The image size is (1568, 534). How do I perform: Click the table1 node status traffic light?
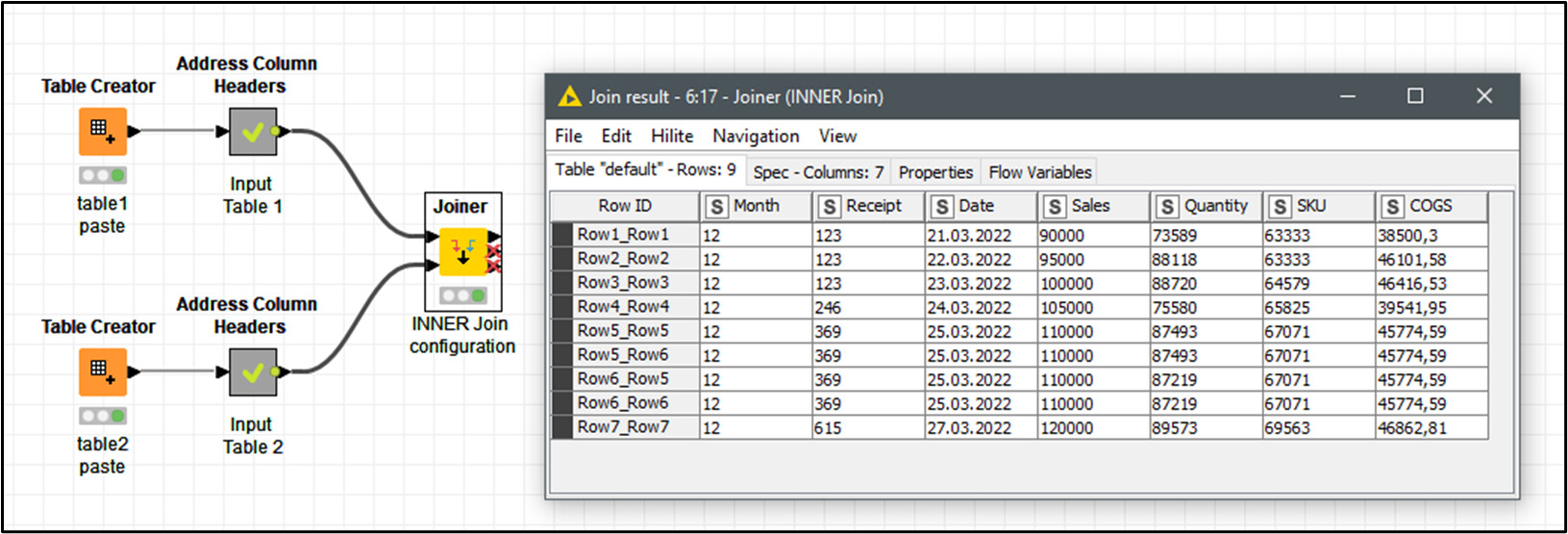pyautogui.click(x=103, y=175)
